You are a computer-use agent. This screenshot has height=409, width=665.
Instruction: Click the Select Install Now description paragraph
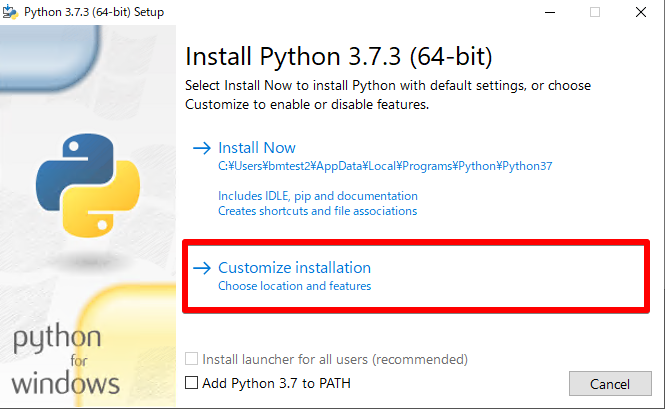pyautogui.click(x=388, y=95)
